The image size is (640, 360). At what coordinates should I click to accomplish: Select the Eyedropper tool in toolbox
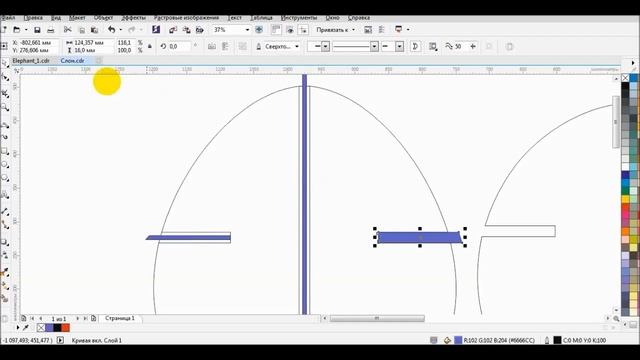pyautogui.click(x=5, y=272)
